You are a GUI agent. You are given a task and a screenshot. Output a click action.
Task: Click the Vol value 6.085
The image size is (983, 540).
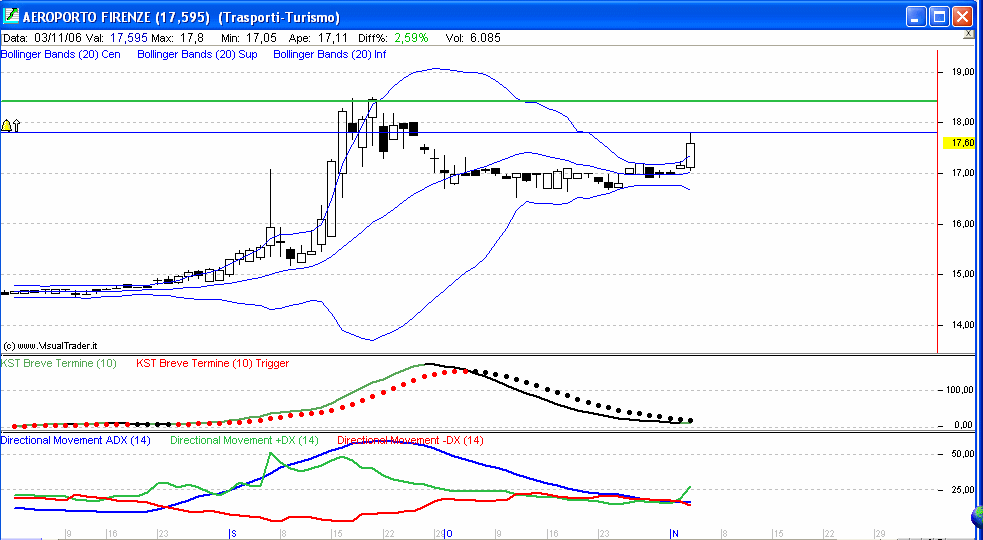click(x=485, y=38)
